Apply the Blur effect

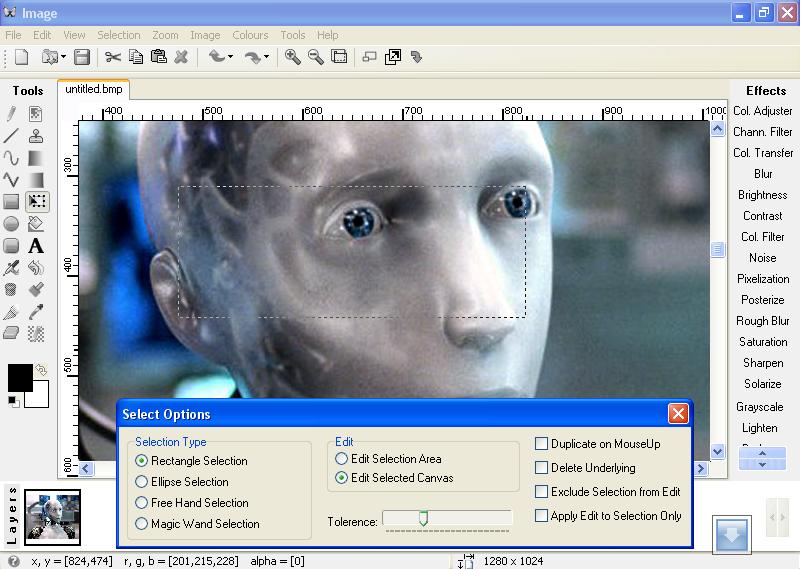(x=763, y=174)
